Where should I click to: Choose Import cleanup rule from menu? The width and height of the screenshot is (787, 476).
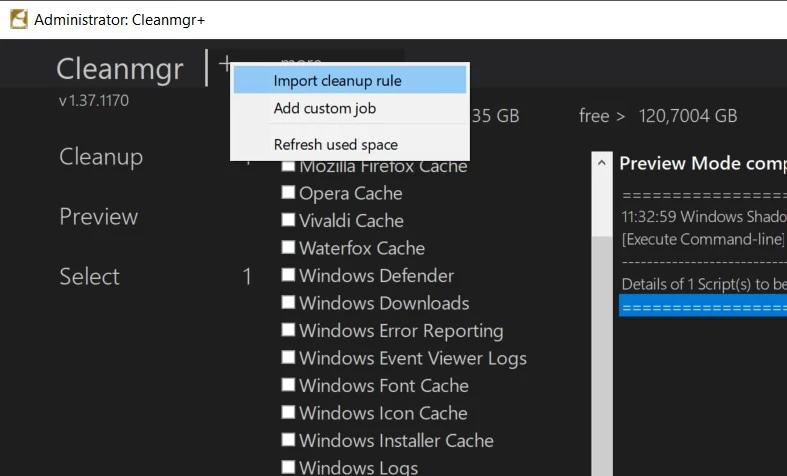click(350, 81)
